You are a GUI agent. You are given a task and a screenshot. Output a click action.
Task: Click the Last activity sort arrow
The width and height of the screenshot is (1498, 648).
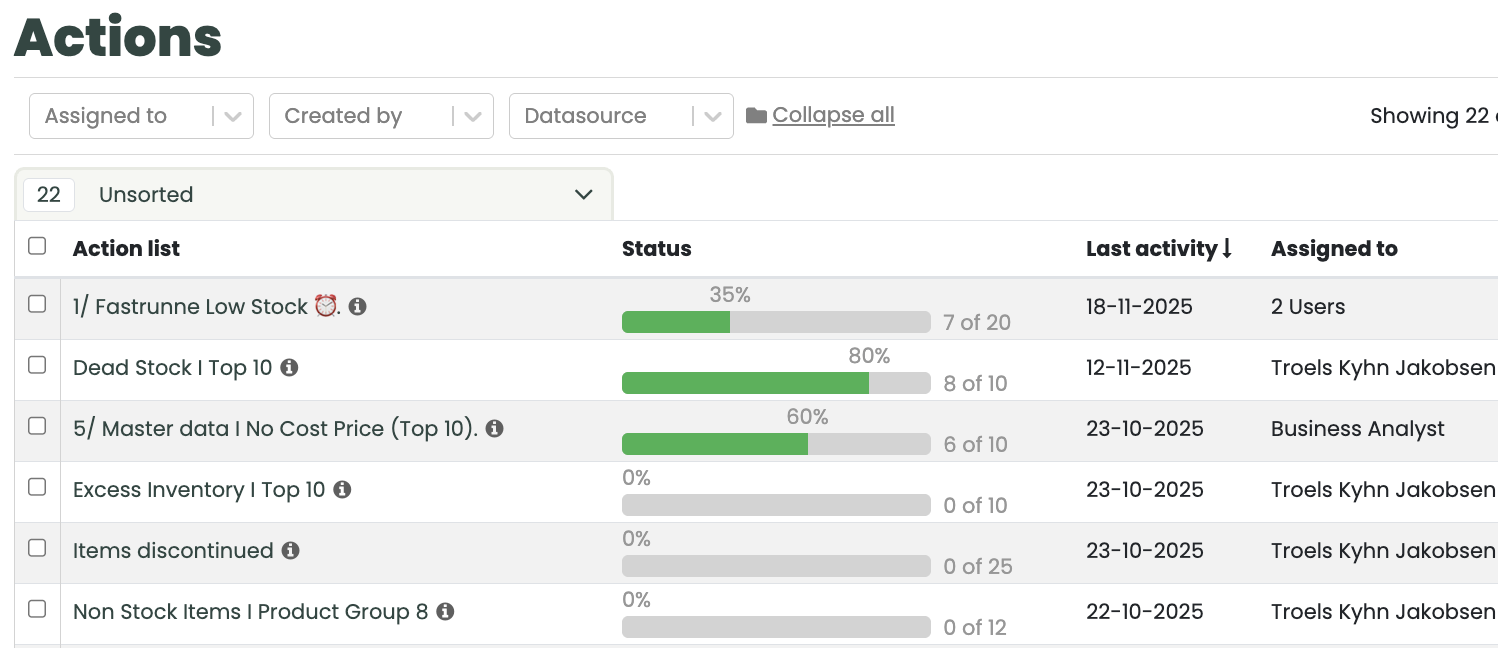1227,249
